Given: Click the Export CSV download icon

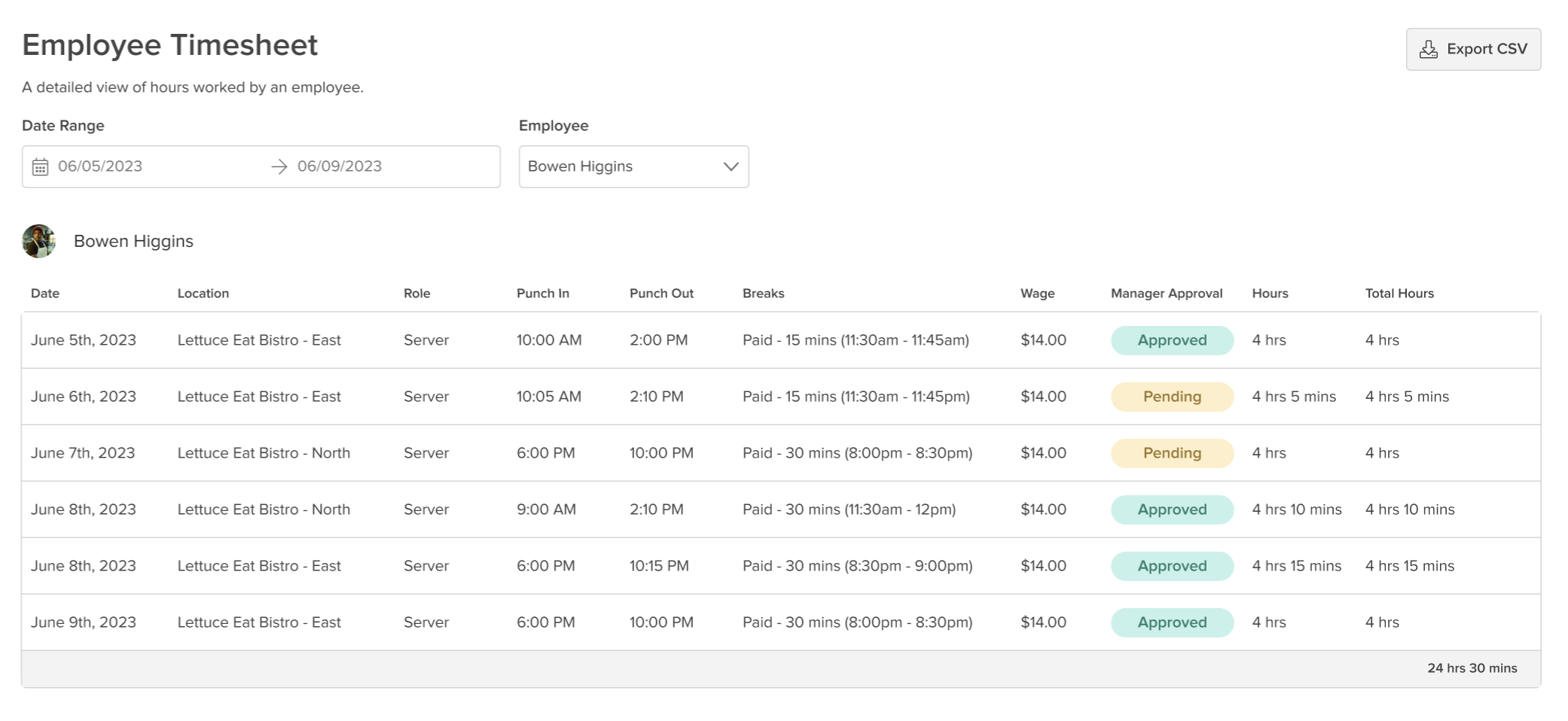Looking at the screenshot, I should click(1428, 50).
